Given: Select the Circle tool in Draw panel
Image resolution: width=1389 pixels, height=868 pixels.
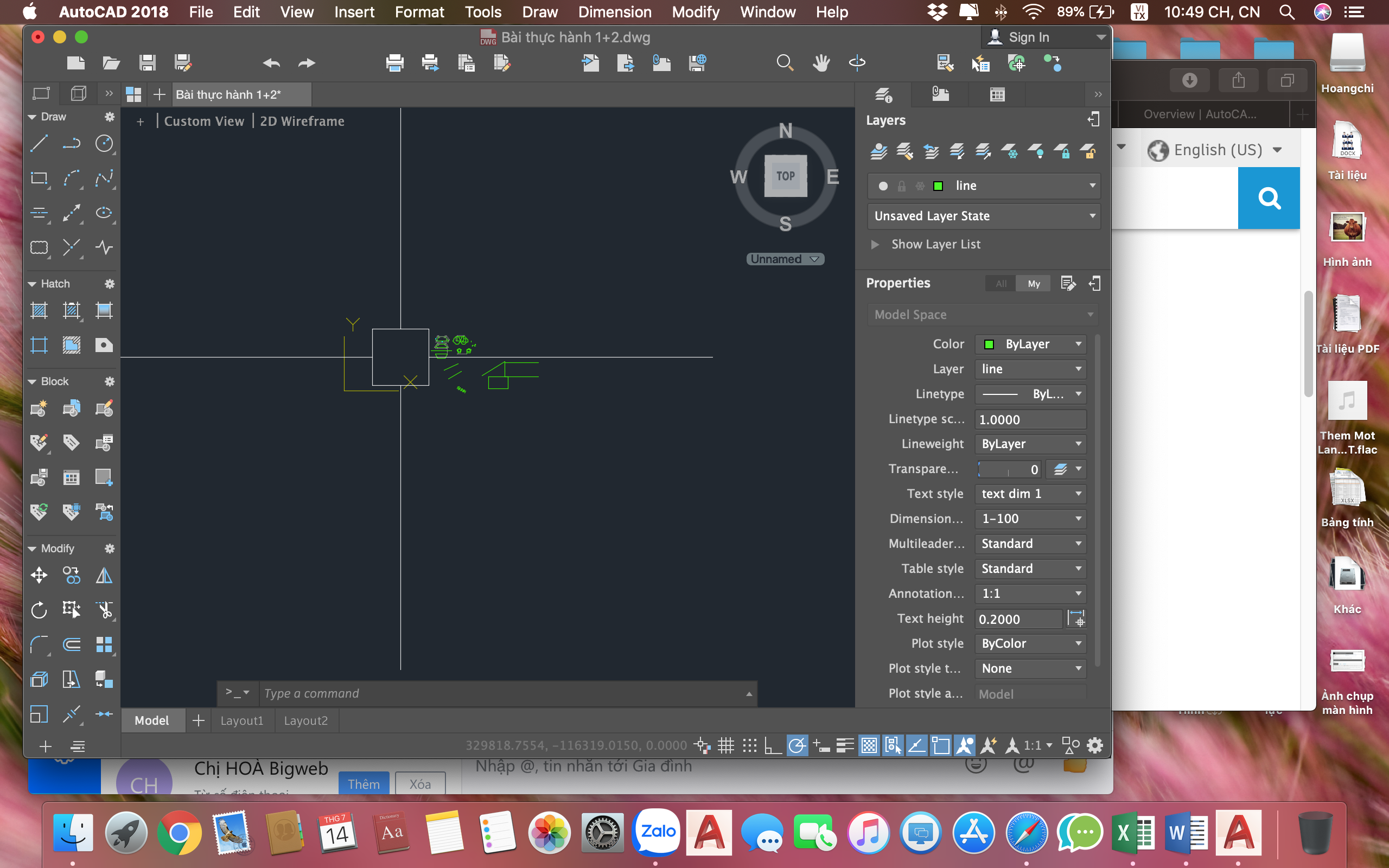Looking at the screenshot, I should coord(104,143).
